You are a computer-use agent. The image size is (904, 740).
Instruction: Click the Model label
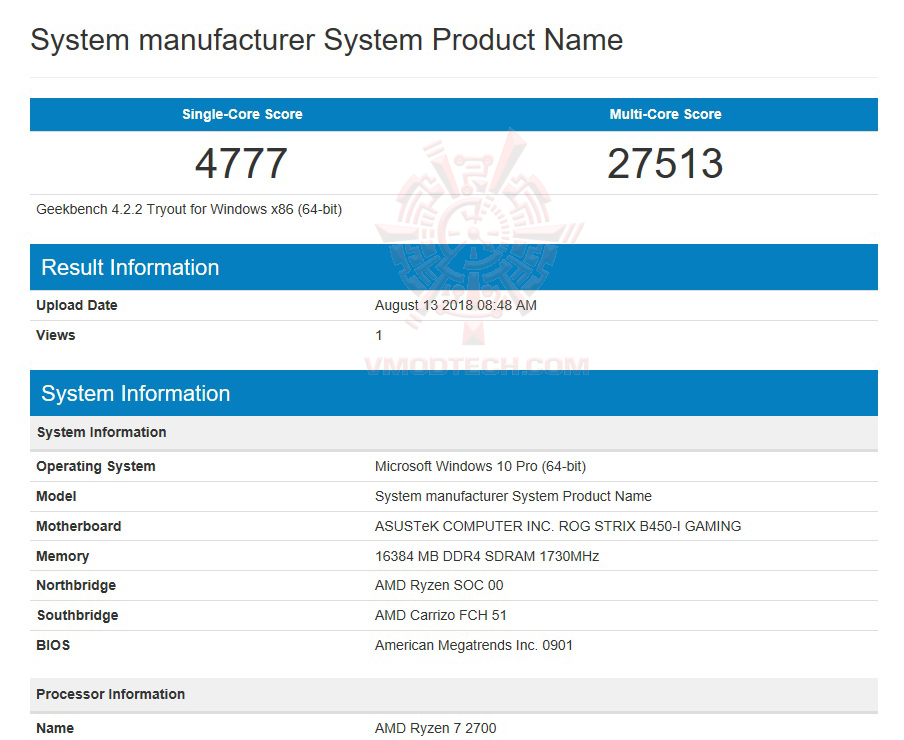(x=56, y=496)
